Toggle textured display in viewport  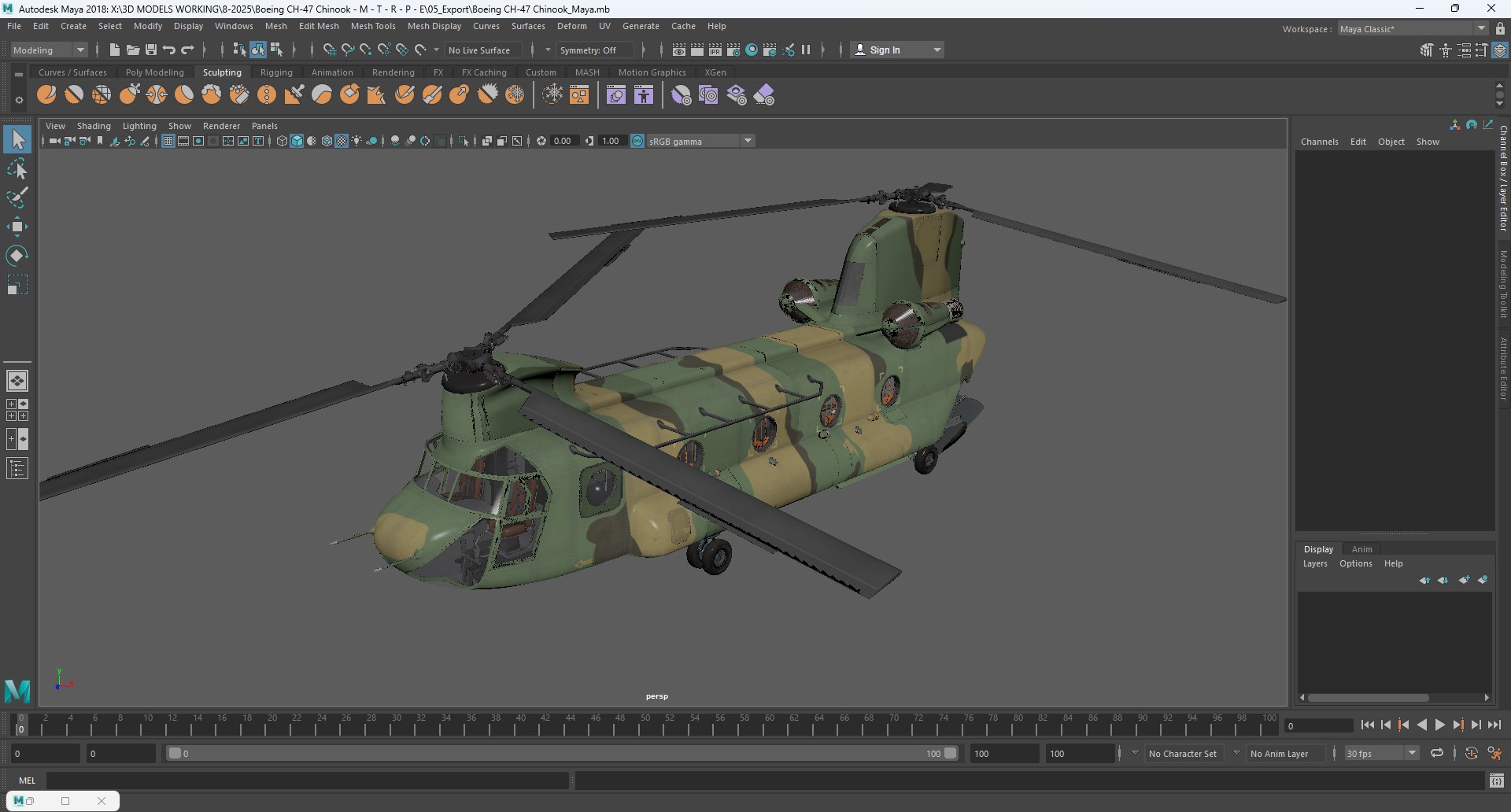(342, 141)
